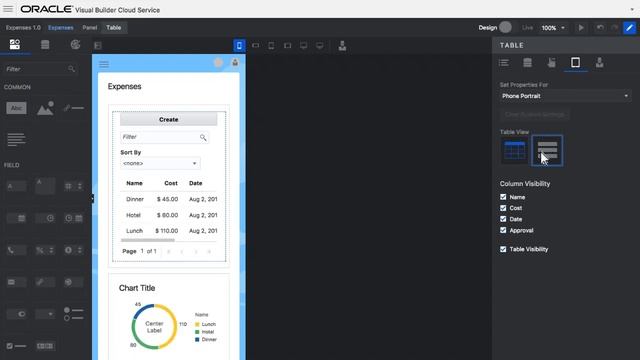Open the preview app hamburger menu
This screenshot has width=640, height=360.
click(x=104, y=64)
